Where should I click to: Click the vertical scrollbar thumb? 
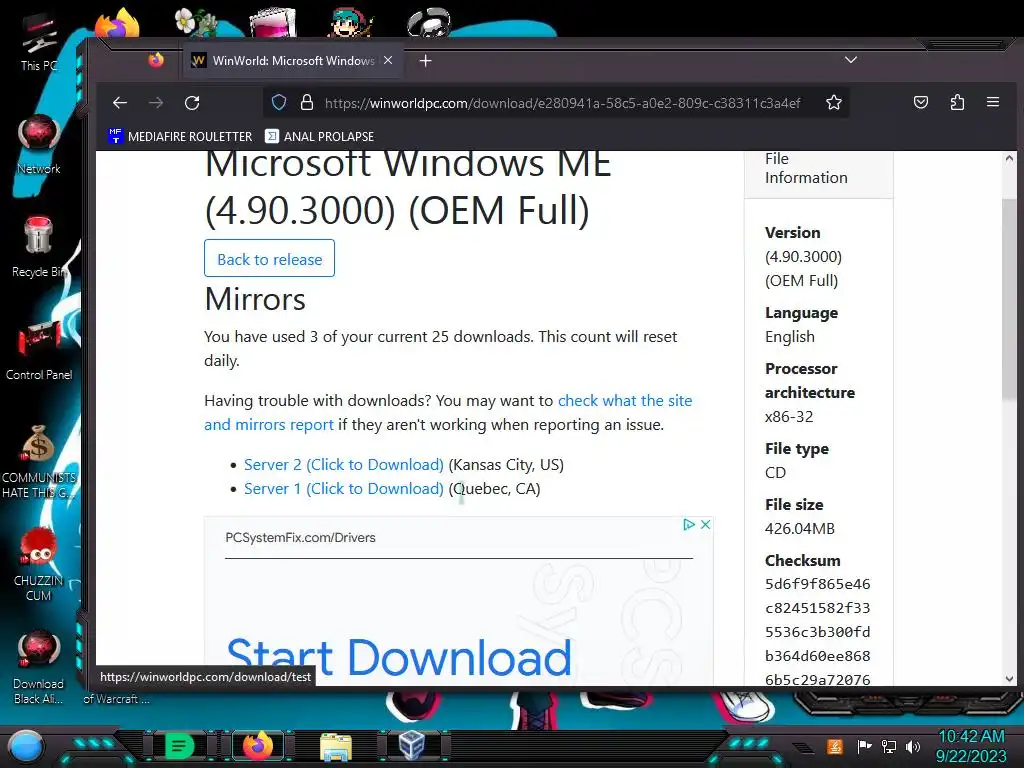point(1009,297)
